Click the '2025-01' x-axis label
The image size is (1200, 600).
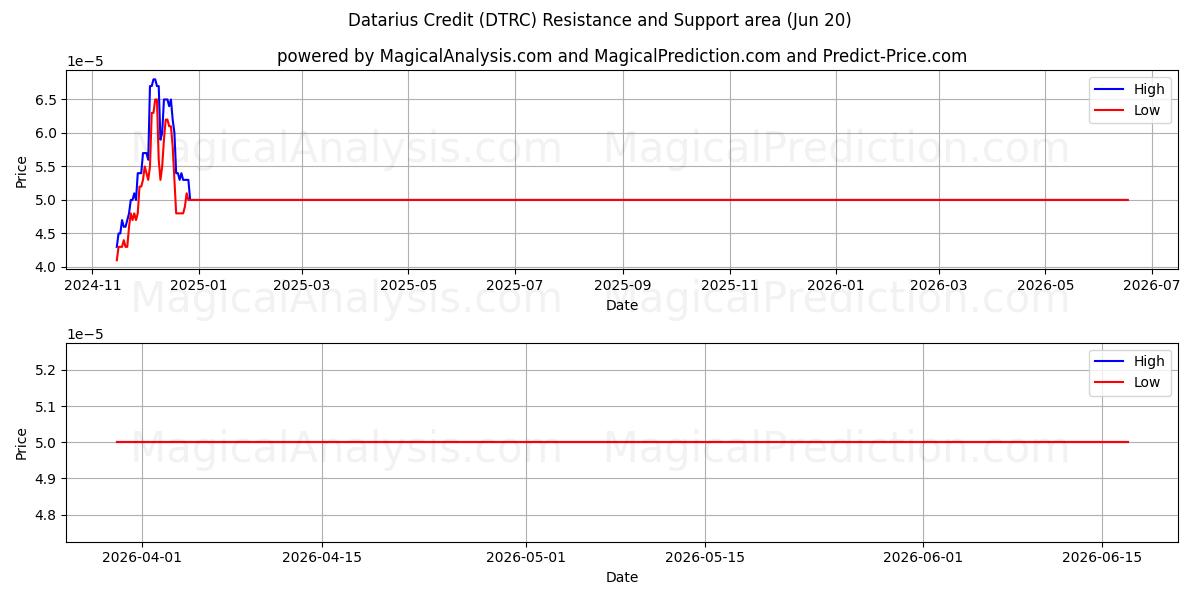click(199, 286)
